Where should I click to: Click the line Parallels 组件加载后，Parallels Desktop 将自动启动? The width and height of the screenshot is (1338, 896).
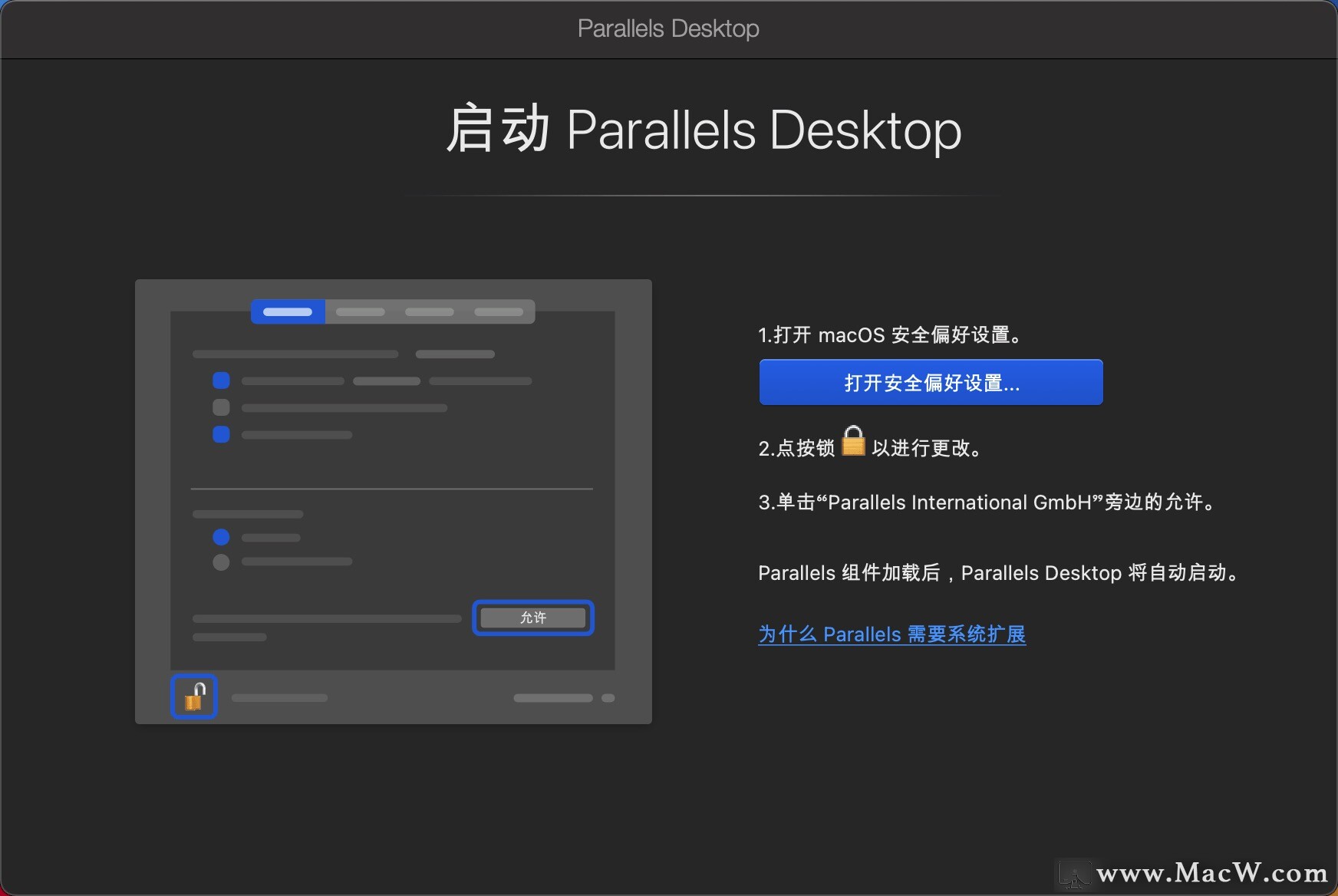point(999,573)
